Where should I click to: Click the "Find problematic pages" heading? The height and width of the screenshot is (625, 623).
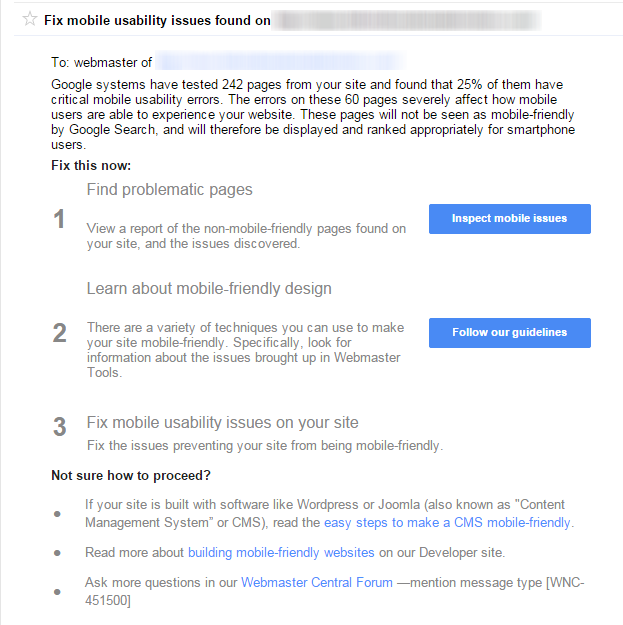(x=169, y=189)
